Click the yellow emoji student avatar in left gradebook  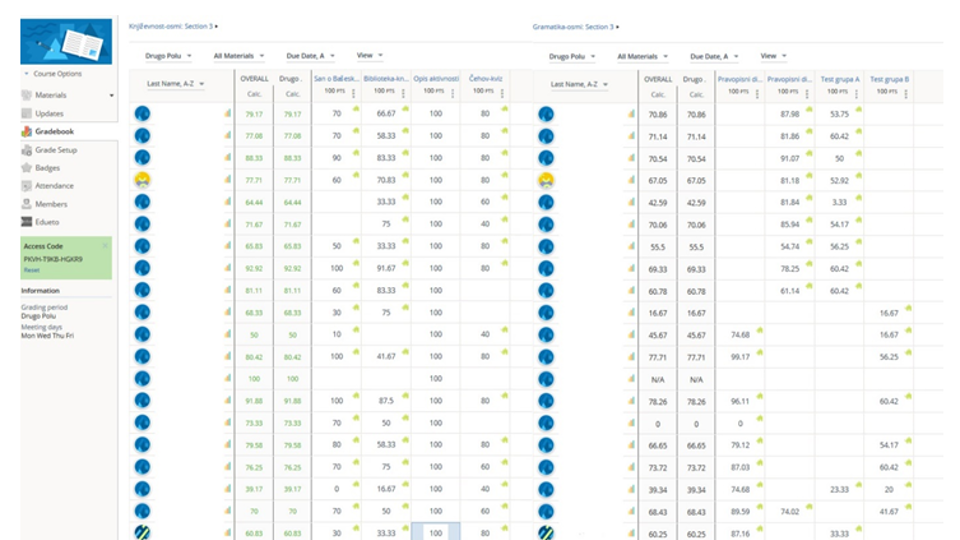[x=142, y=180]
